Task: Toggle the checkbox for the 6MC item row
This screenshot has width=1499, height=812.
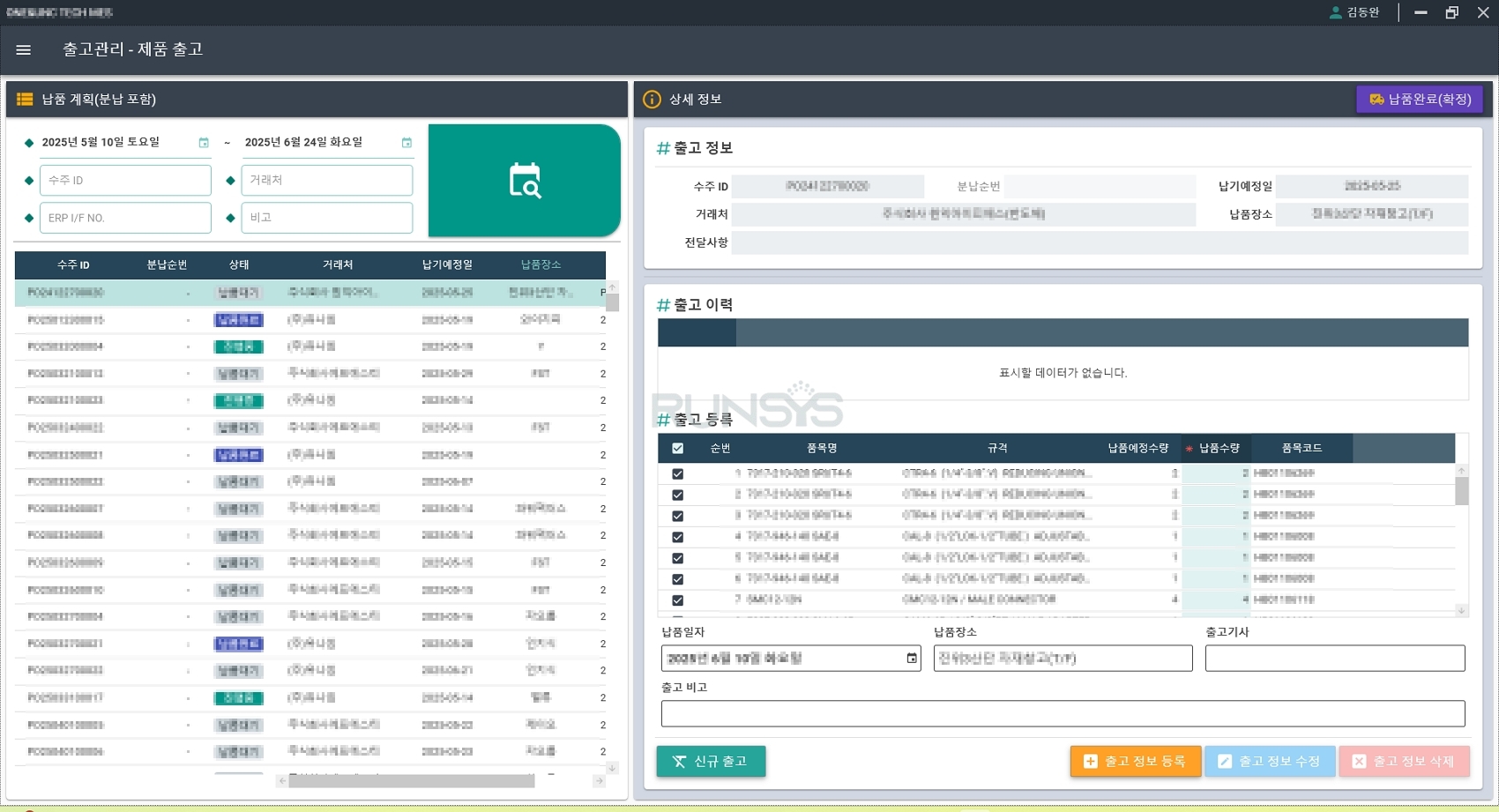Action: (677, 600)
